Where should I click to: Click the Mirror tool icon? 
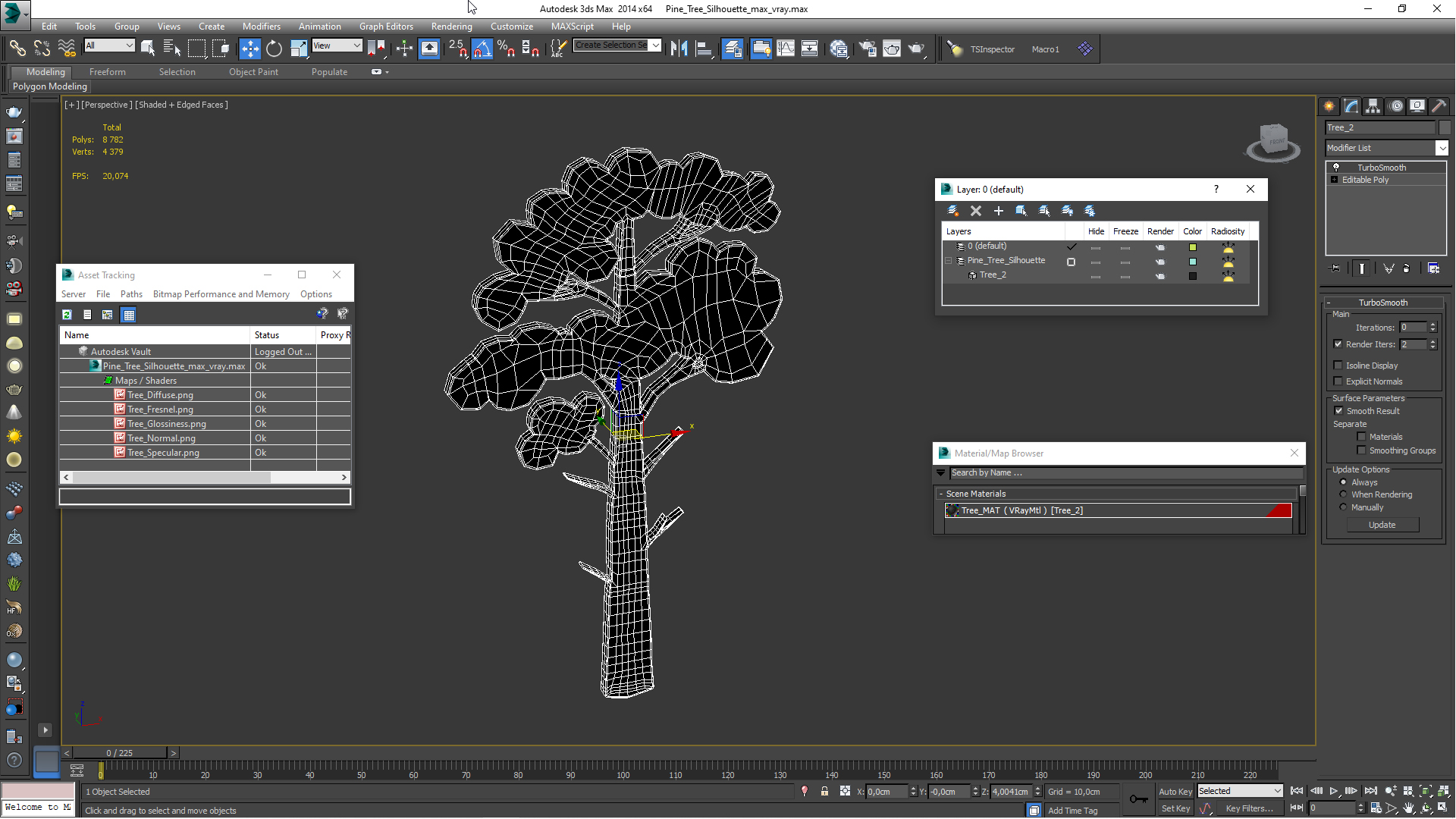pyautogui.click(x=679, y=49)
